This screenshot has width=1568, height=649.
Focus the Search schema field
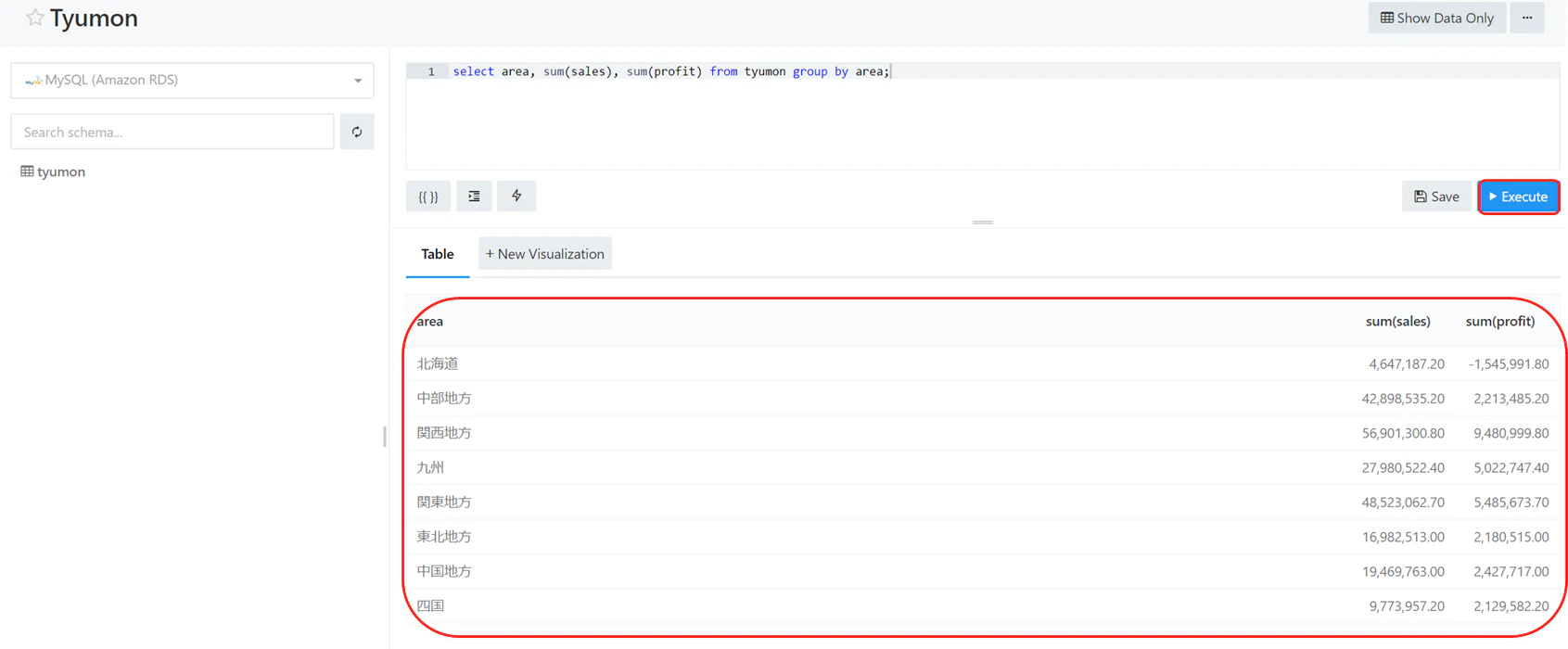coord(172,132)
